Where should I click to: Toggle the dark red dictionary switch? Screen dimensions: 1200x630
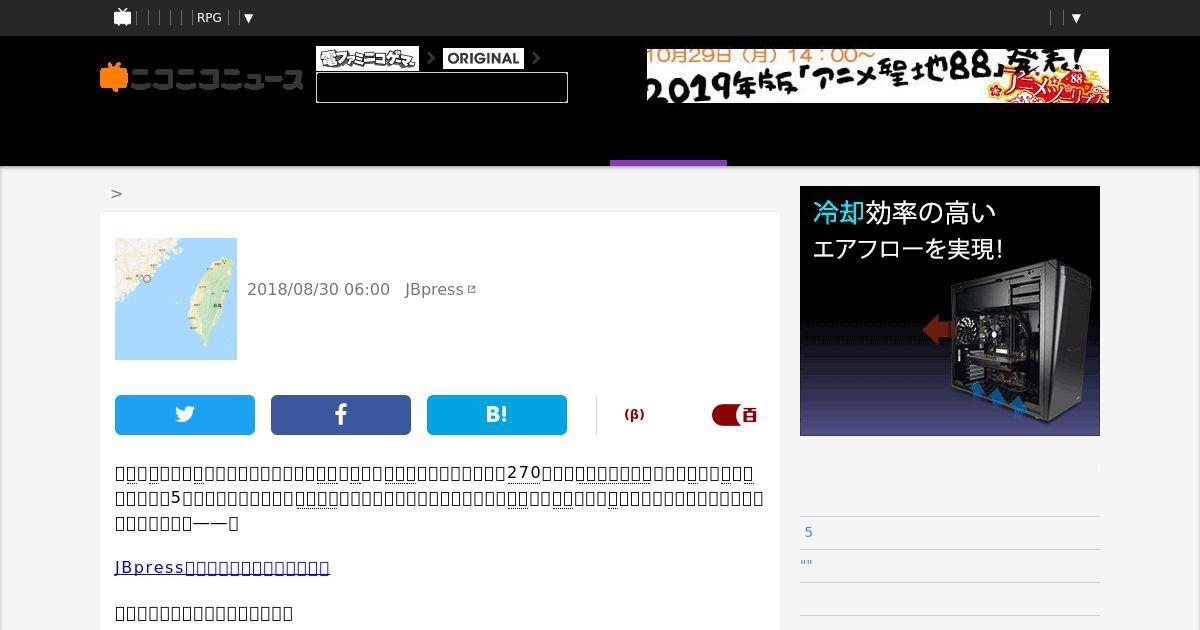tap(734, 415)
